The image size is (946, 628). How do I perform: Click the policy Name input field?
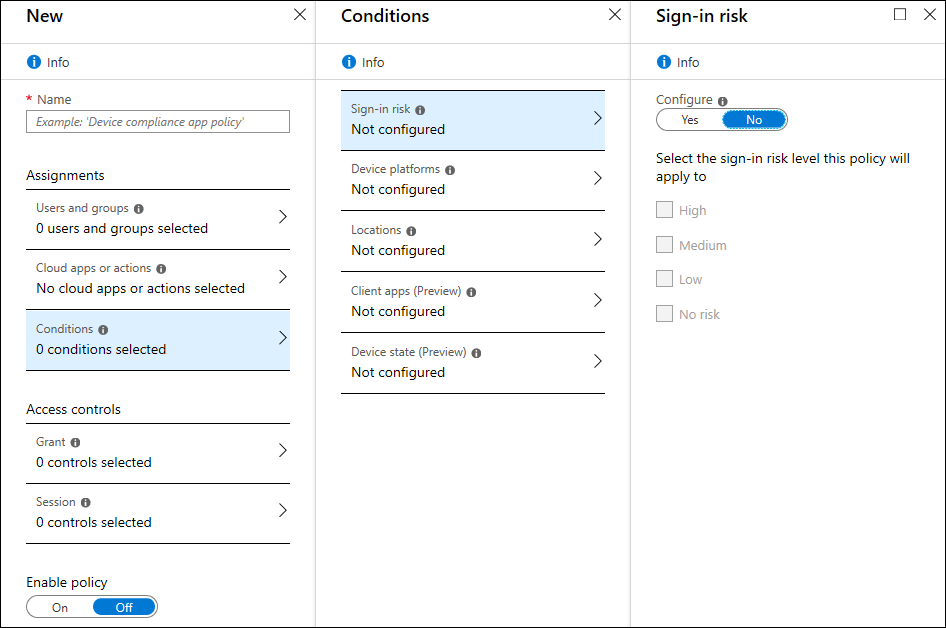click(x=158, y=122)
